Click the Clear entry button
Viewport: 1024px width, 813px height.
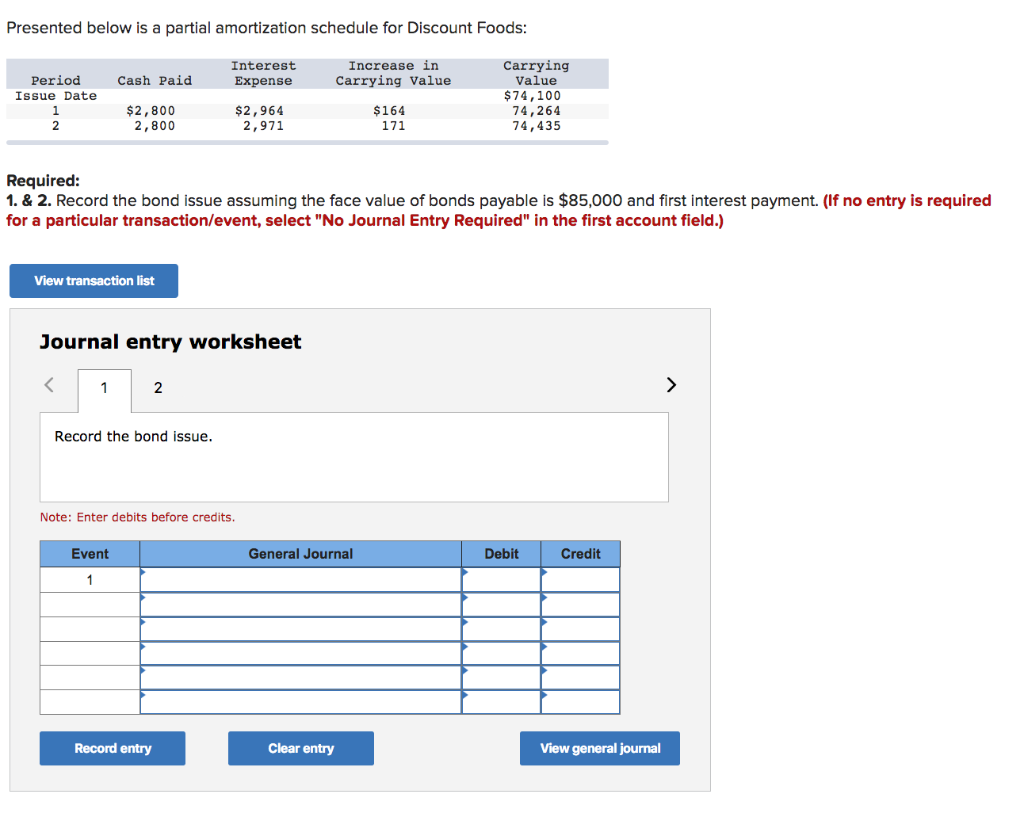[300, 748]
